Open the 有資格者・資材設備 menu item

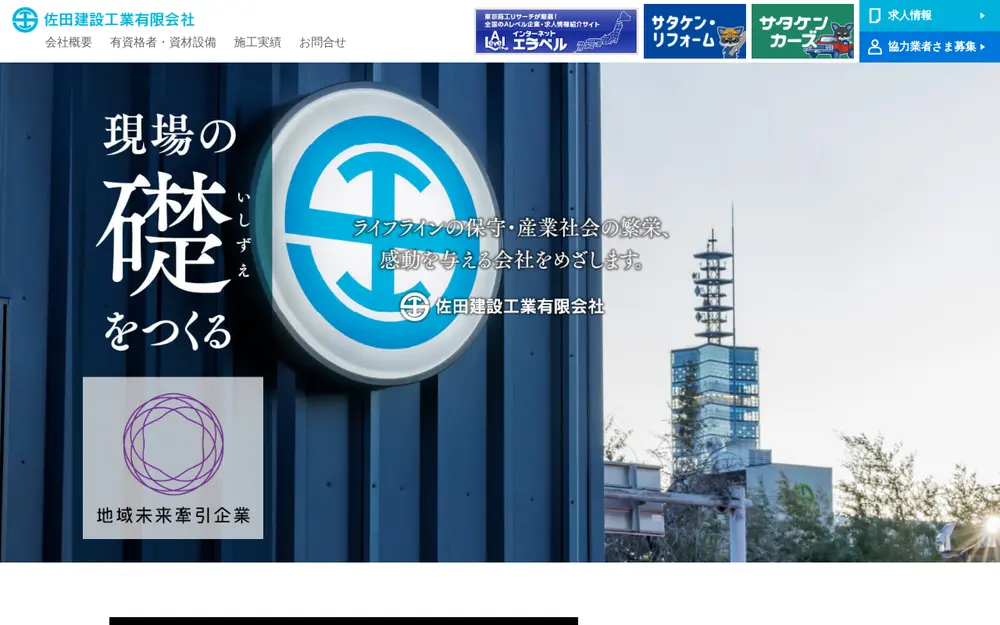point(163,43)
